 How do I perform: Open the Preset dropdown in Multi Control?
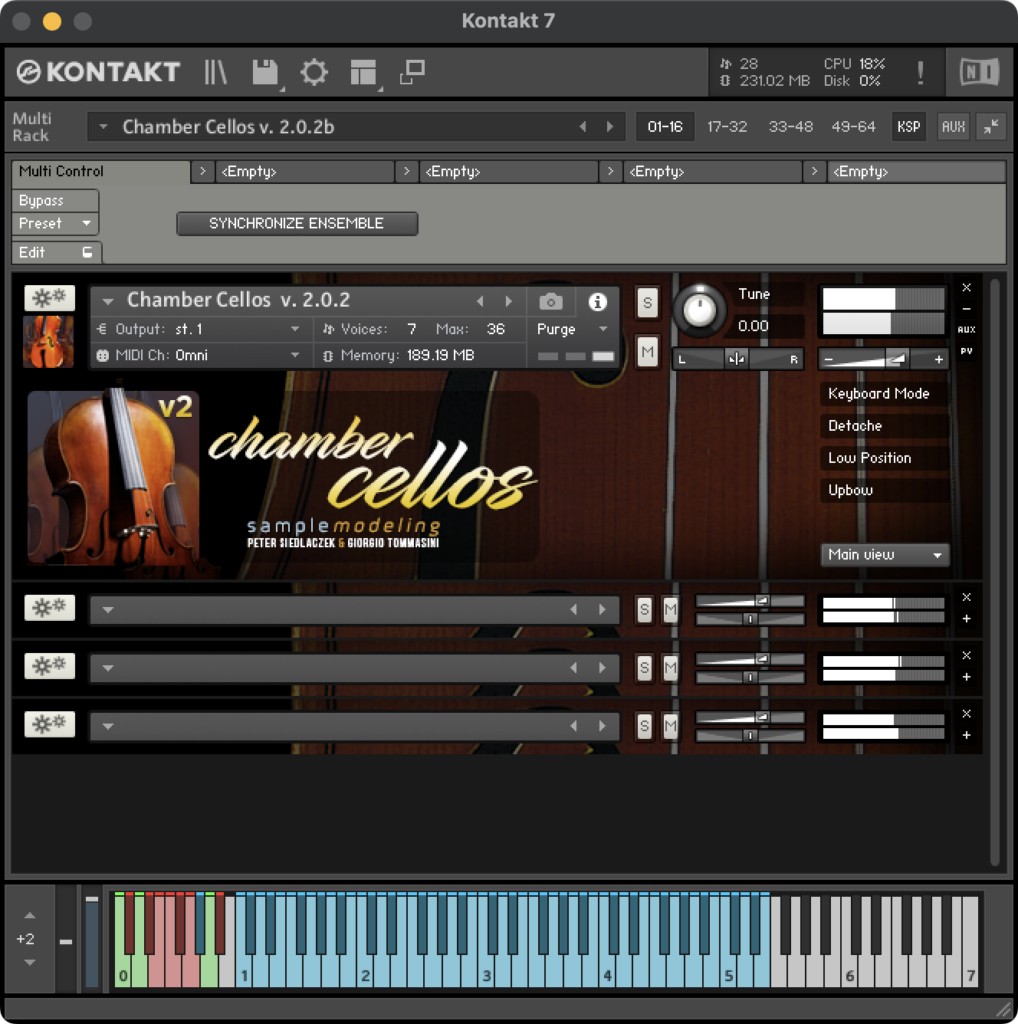click(x=55, y=223)
